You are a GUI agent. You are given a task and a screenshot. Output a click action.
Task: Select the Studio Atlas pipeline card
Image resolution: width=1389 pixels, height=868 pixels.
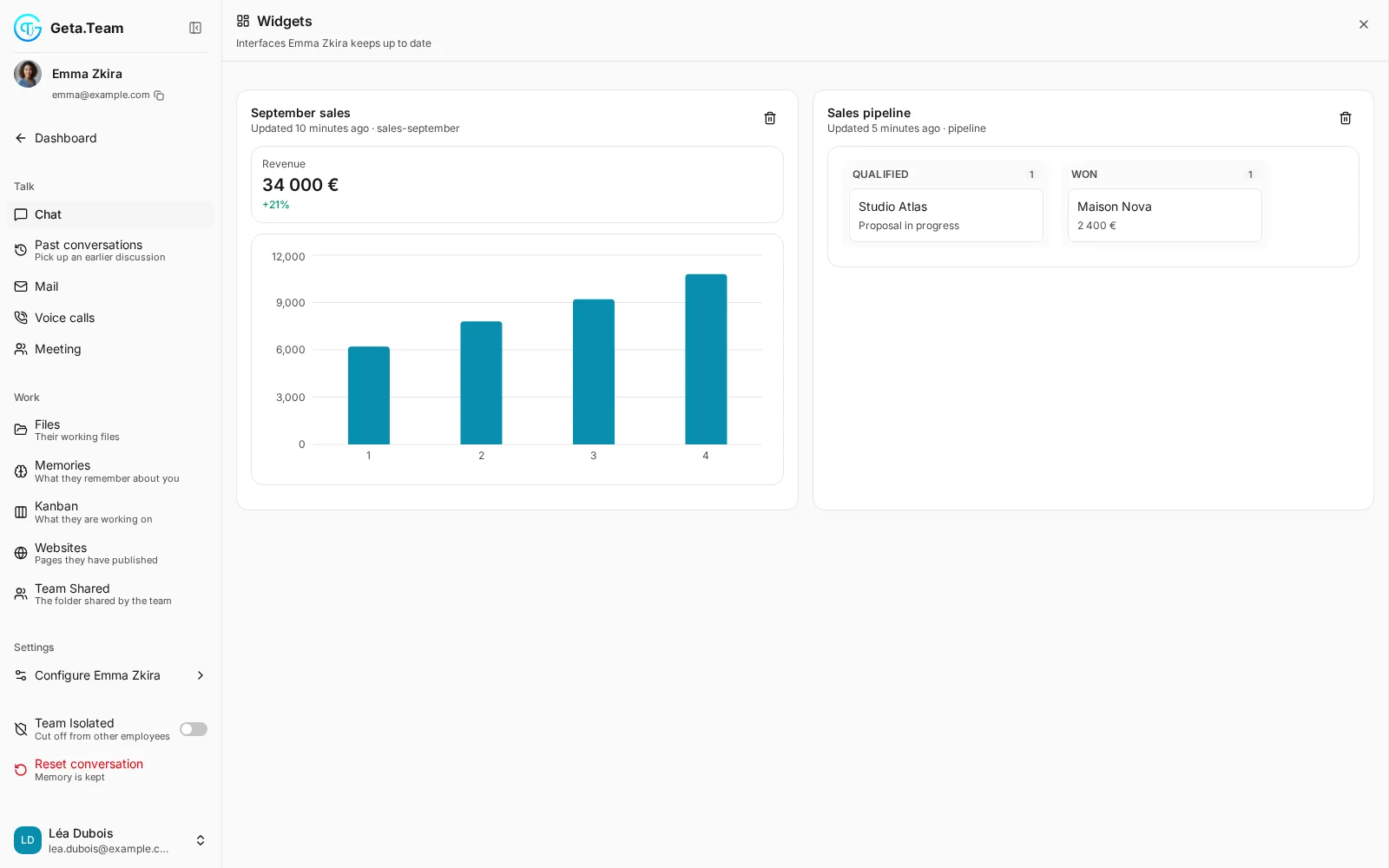946,215
